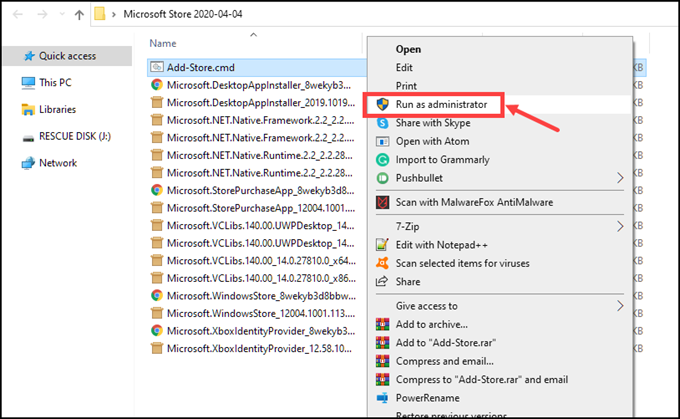Click the Microsoft Store 2020-04-04 breadcrumb

(183, 14)
